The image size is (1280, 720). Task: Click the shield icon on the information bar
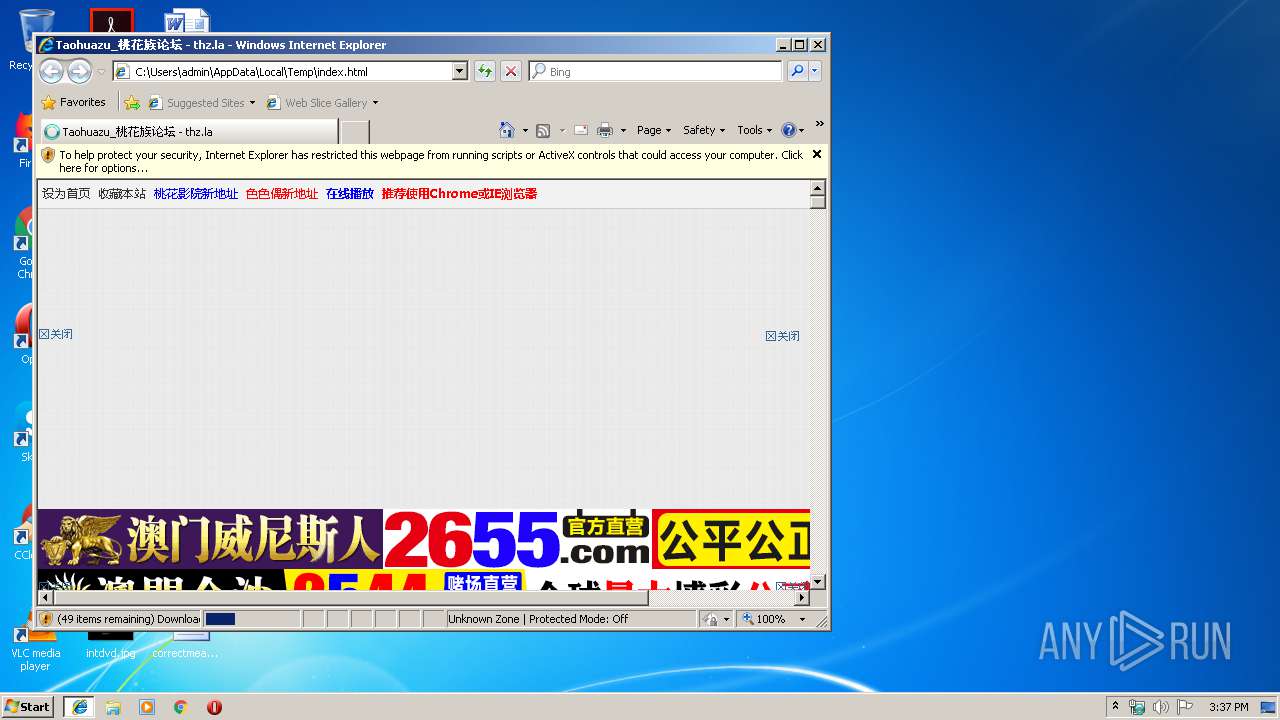point(48,155)
